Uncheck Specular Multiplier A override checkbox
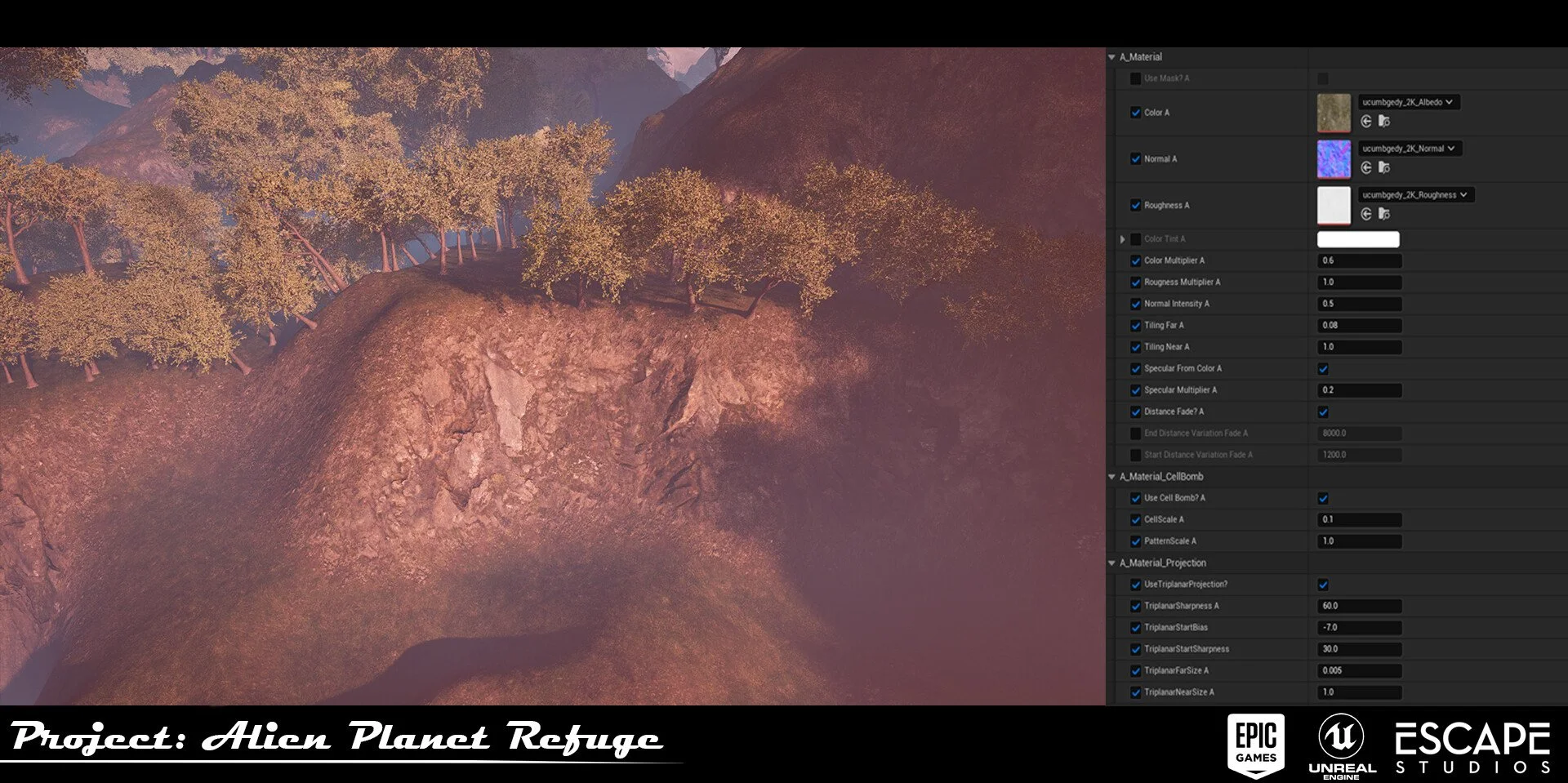This screenshot has width=1568, height=783. [1135, 390]
